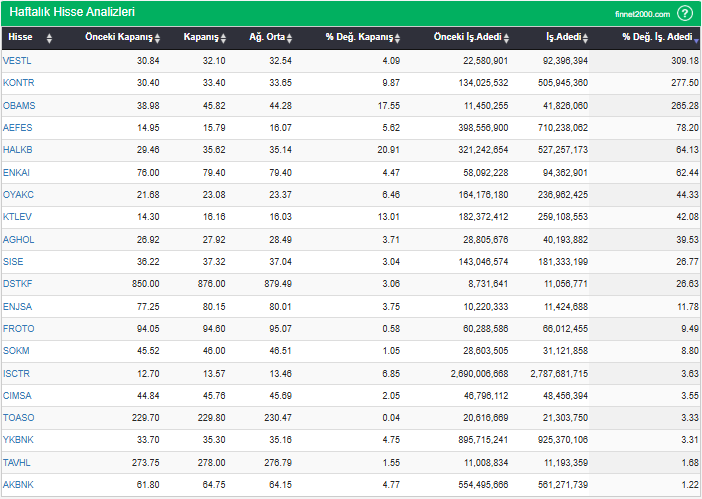
Task: Sort by Kapanış column arrows
Action: 224,38
